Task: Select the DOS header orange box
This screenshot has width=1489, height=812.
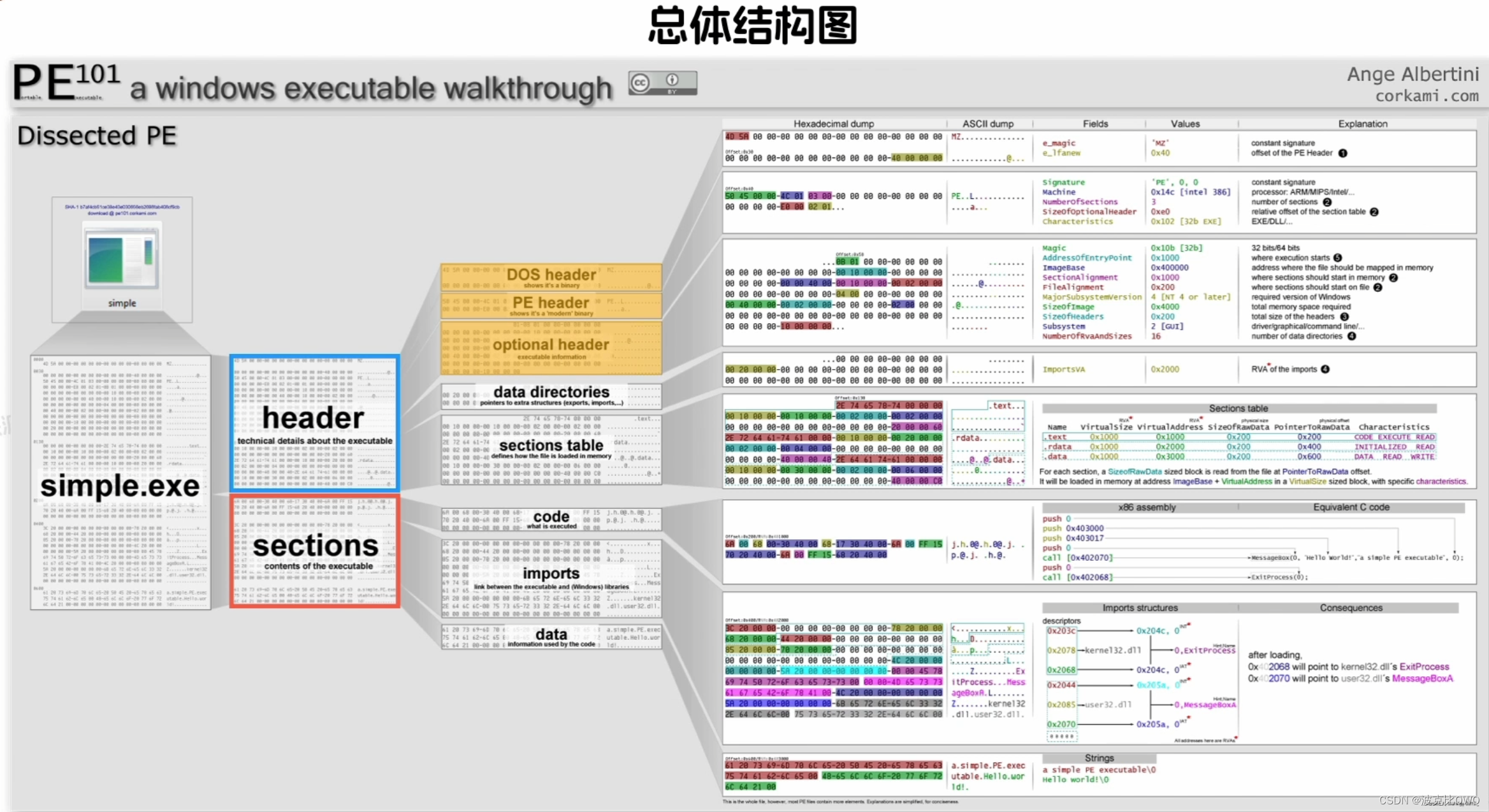Action: pyautogui.click(x=551, y=277)
